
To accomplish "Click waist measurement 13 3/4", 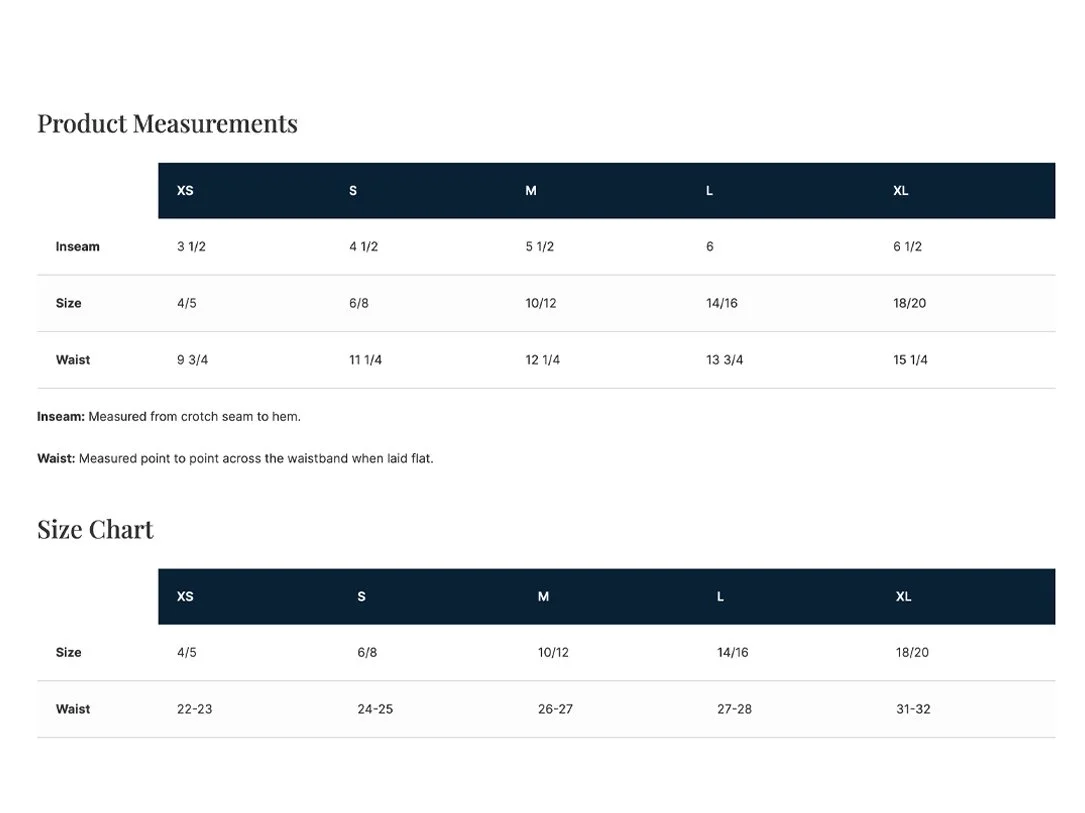I will point(724,360).
